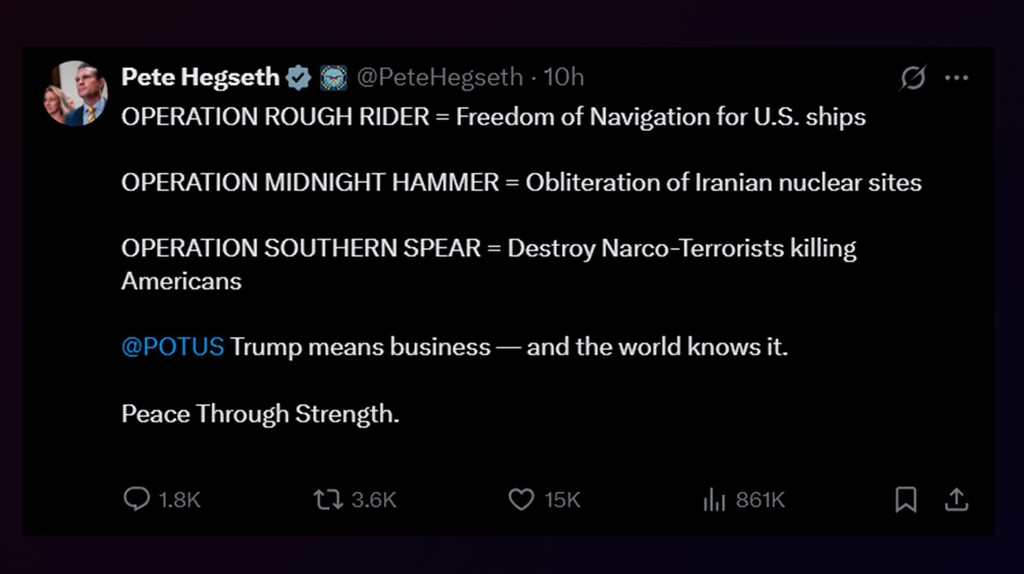Click the 10h post timestamp
The height and width of the screenshot is (574, 1024).
click(x=564, y=77)
